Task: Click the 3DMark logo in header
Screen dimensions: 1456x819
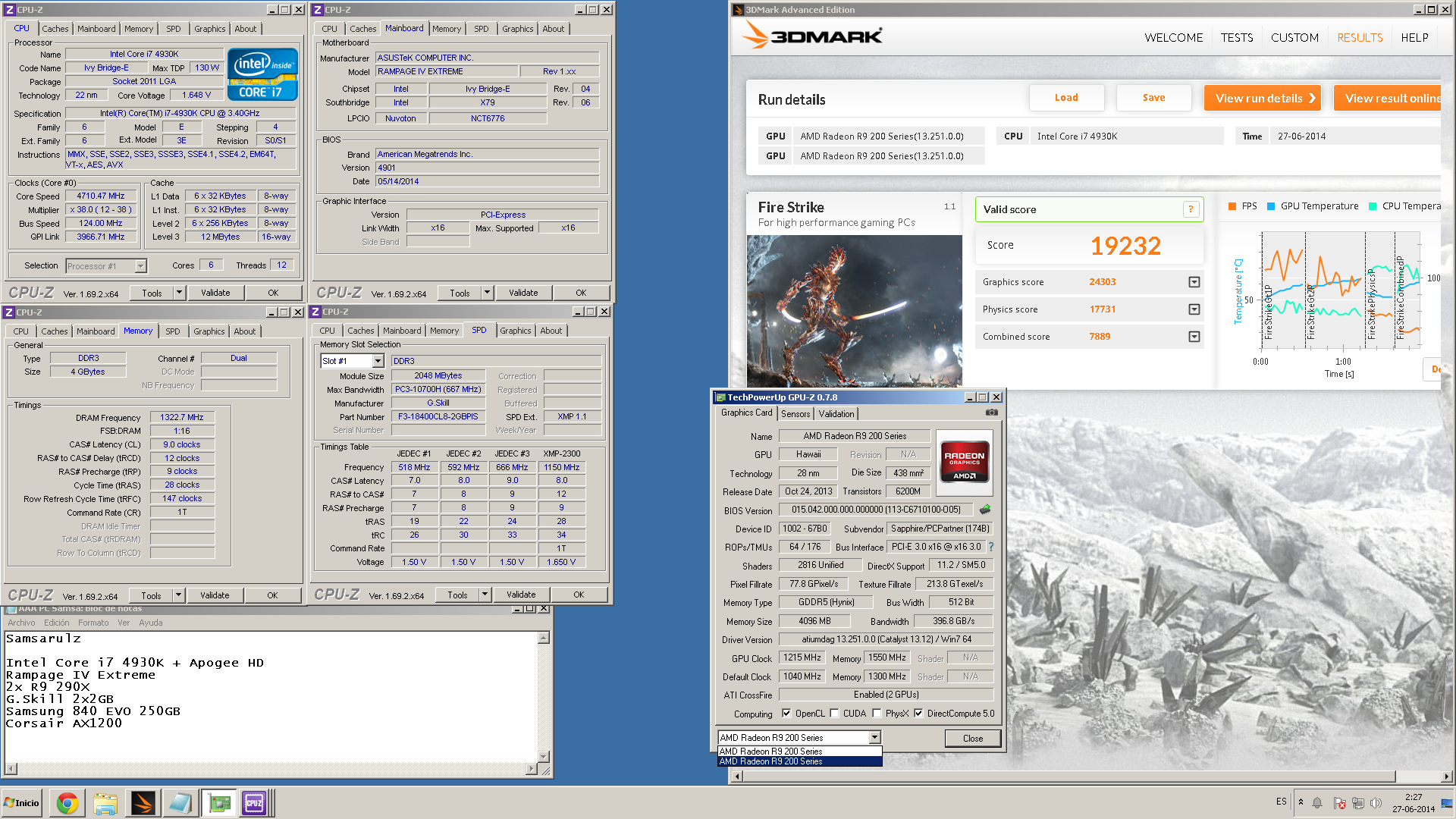Action: pyautogui.click(x=811, y=36)
